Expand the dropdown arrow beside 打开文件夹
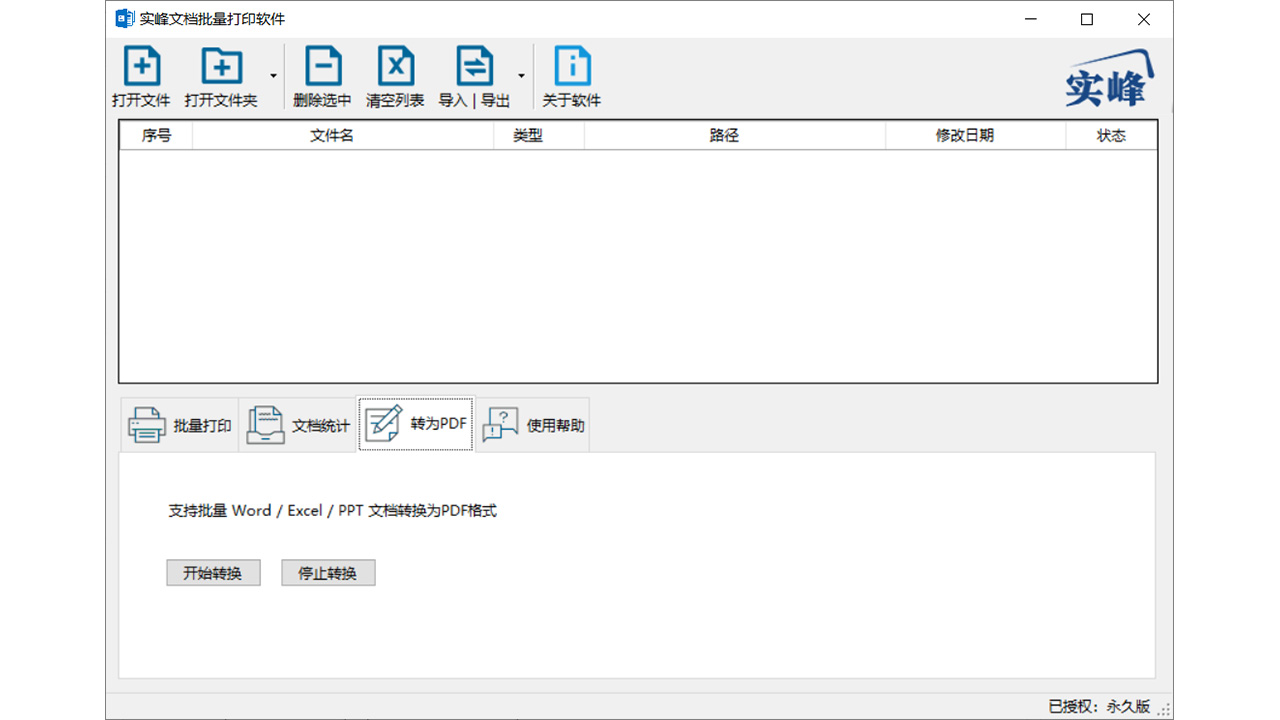This screenshot has height=720, width=1280. pyautogui.click(x=271, y=75)
